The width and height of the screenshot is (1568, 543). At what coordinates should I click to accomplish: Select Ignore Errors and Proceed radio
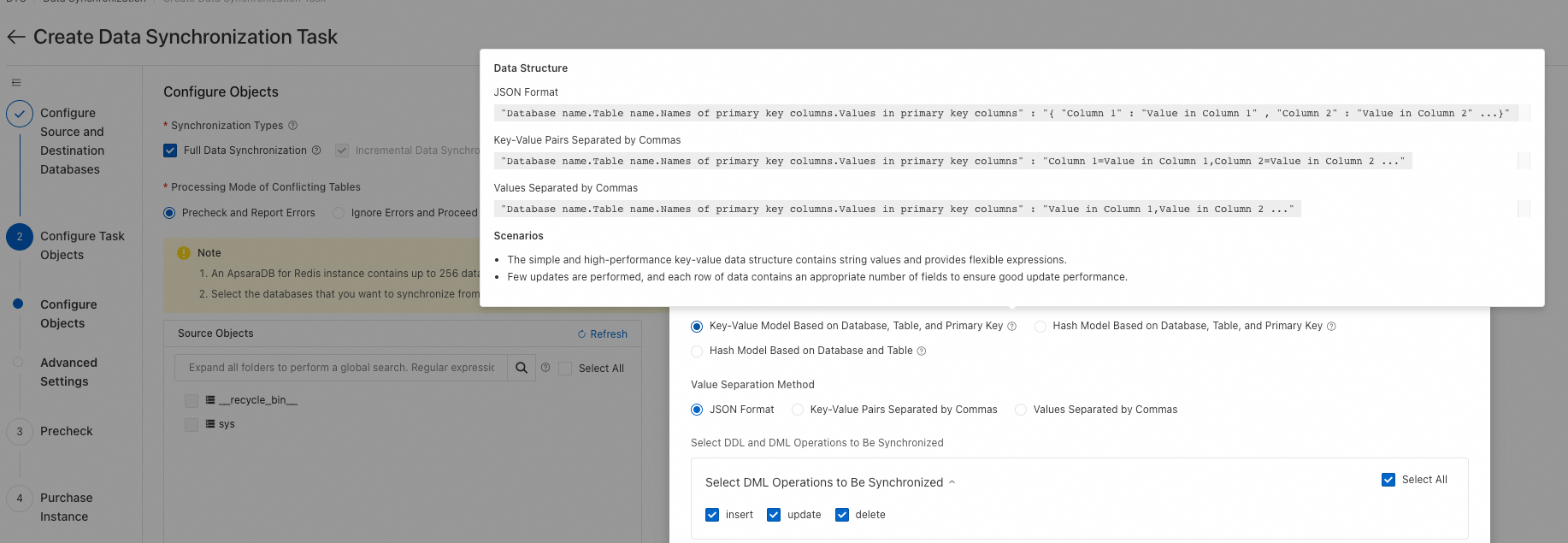tap(339, 213)
